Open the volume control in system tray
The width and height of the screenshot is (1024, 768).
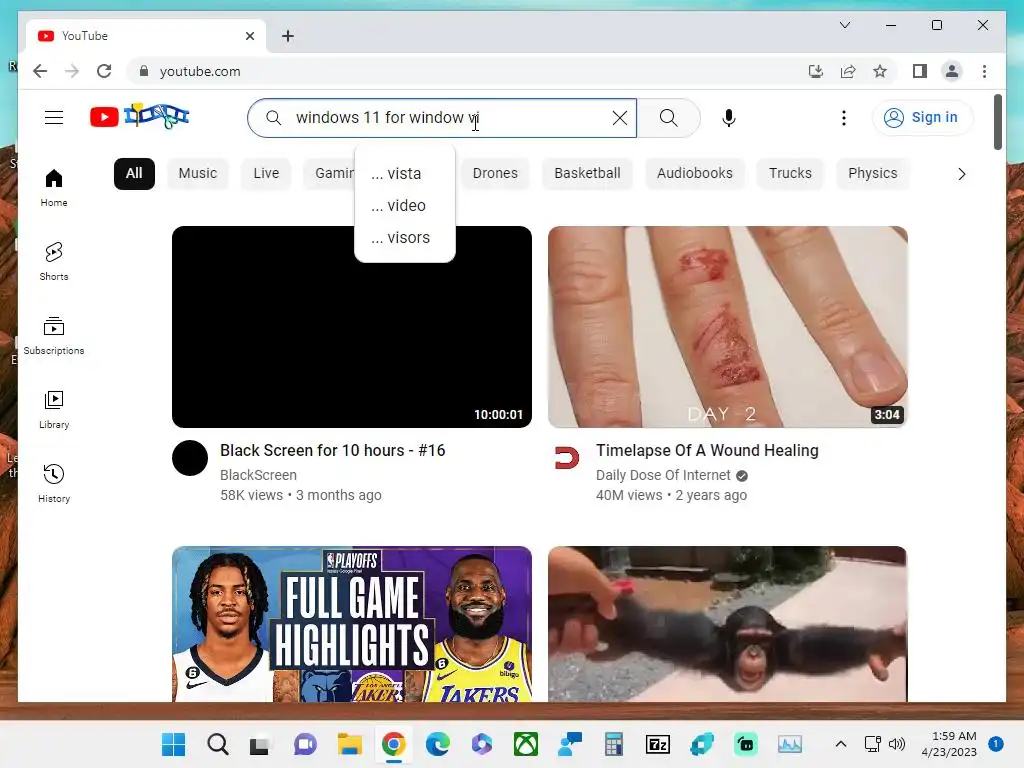pos(897,744)
